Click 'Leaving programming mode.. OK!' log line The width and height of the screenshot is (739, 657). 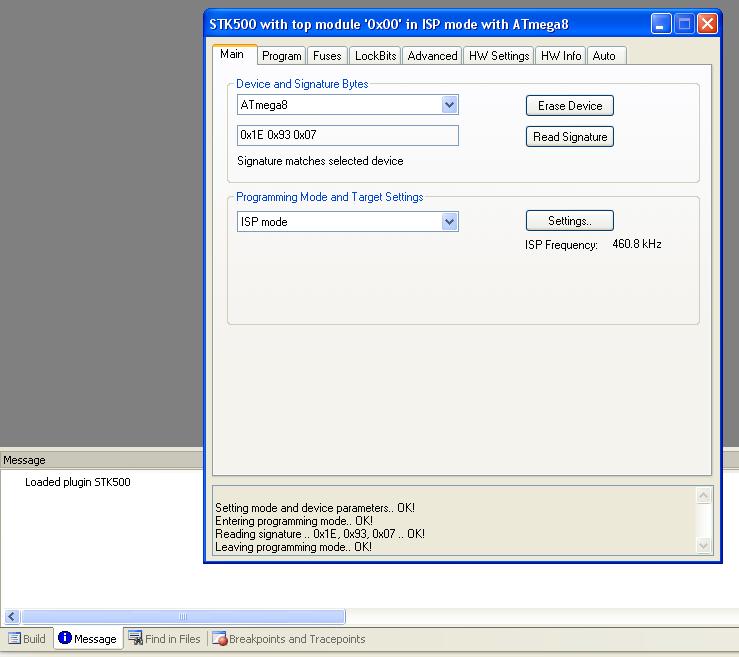293,547
